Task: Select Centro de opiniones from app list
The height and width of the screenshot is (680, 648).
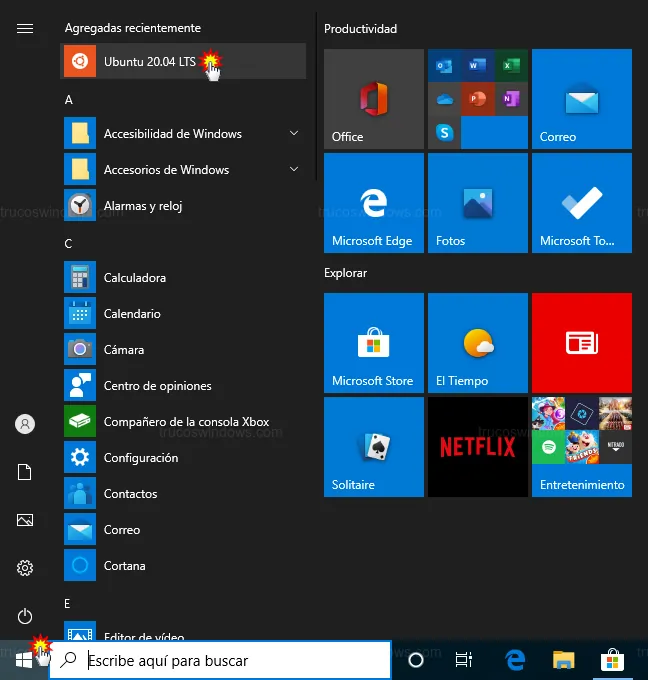Action: coord(157,386)
